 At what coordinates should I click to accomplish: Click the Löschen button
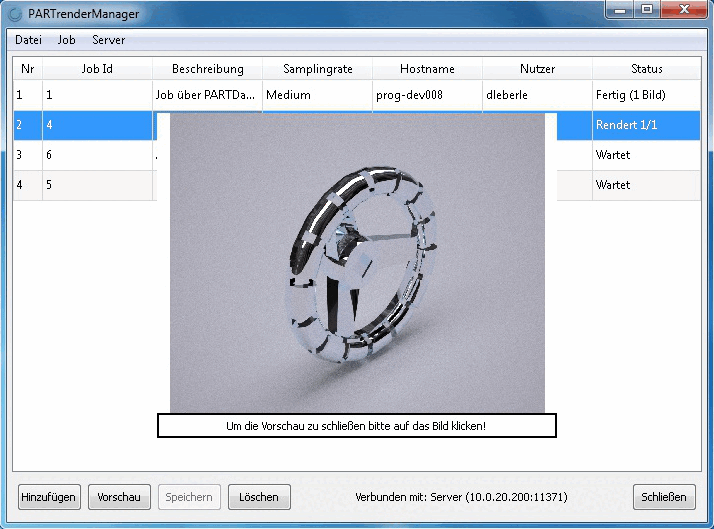coord(259,497)
